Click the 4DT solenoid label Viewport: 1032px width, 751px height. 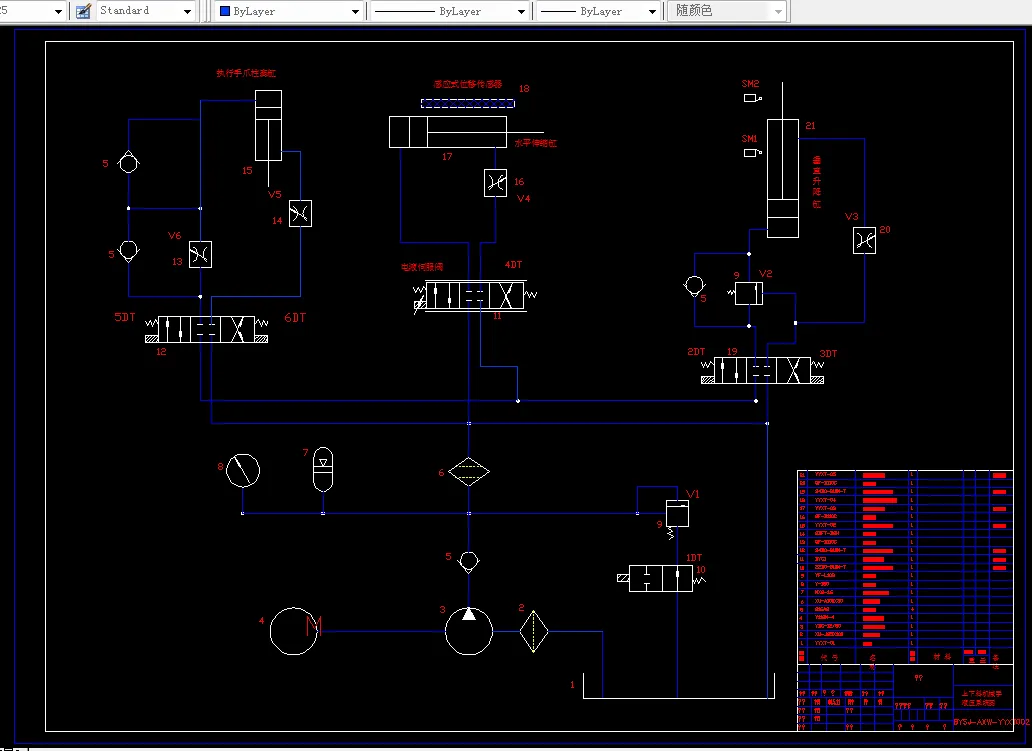point(513,265)
